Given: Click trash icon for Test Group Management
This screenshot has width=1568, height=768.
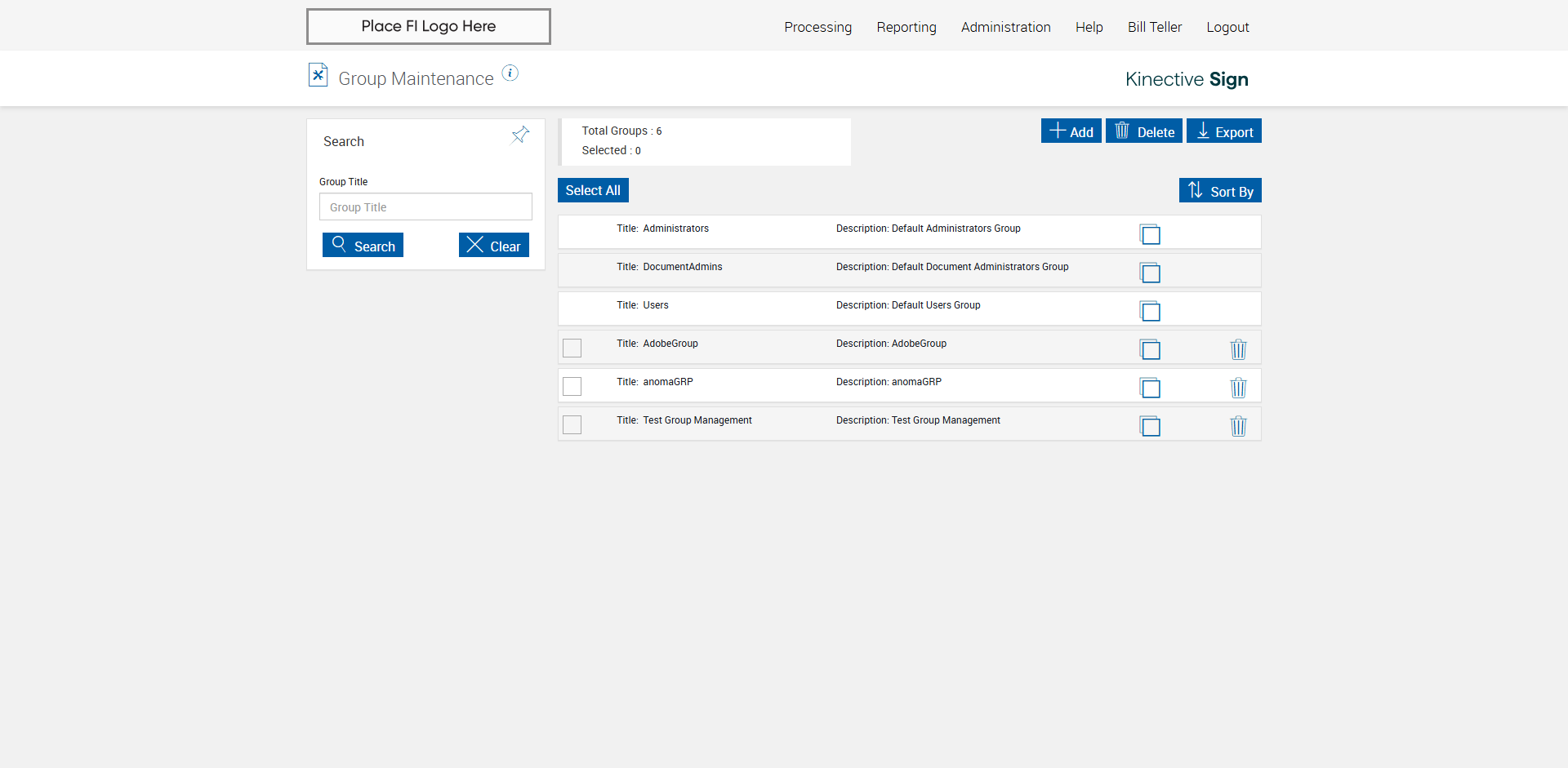Looking at the screenshot, I should pos(1238,426).
